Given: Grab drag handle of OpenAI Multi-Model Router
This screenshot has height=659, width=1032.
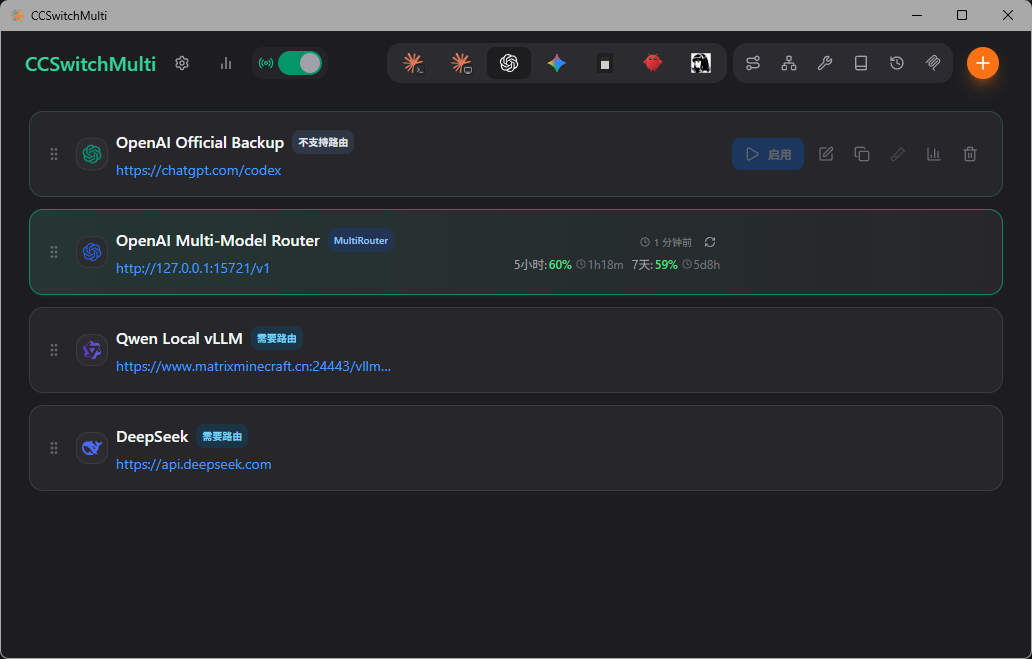Looking at the screenshot, I should 54,252.
